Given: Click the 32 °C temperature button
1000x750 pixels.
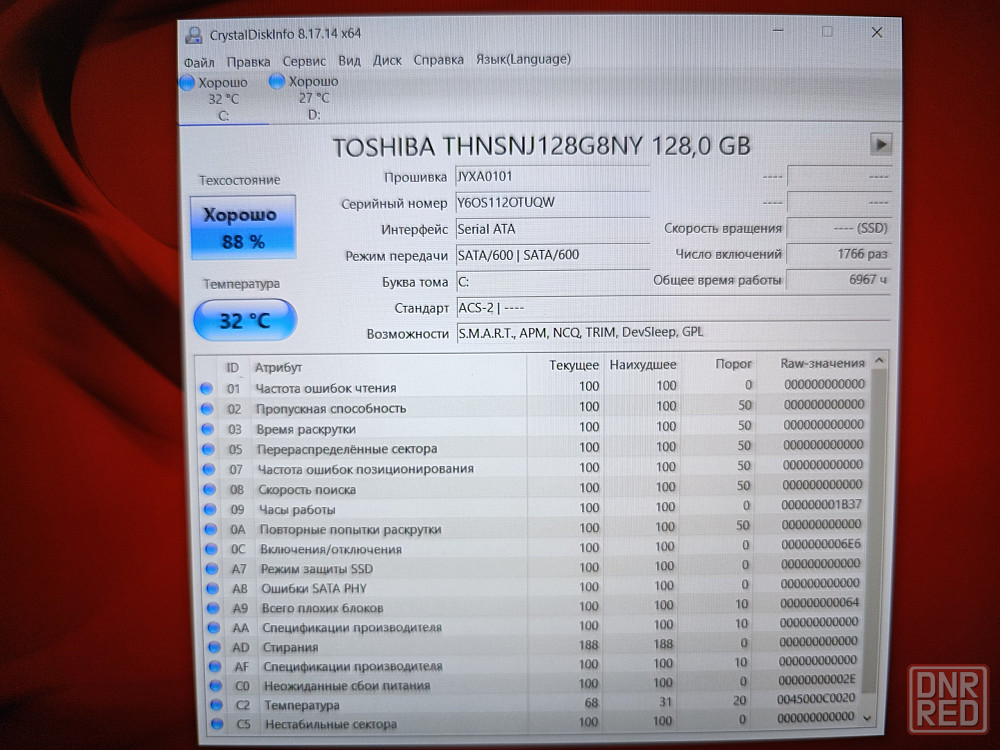Looking at the screenshot, I should coord(245,320).
